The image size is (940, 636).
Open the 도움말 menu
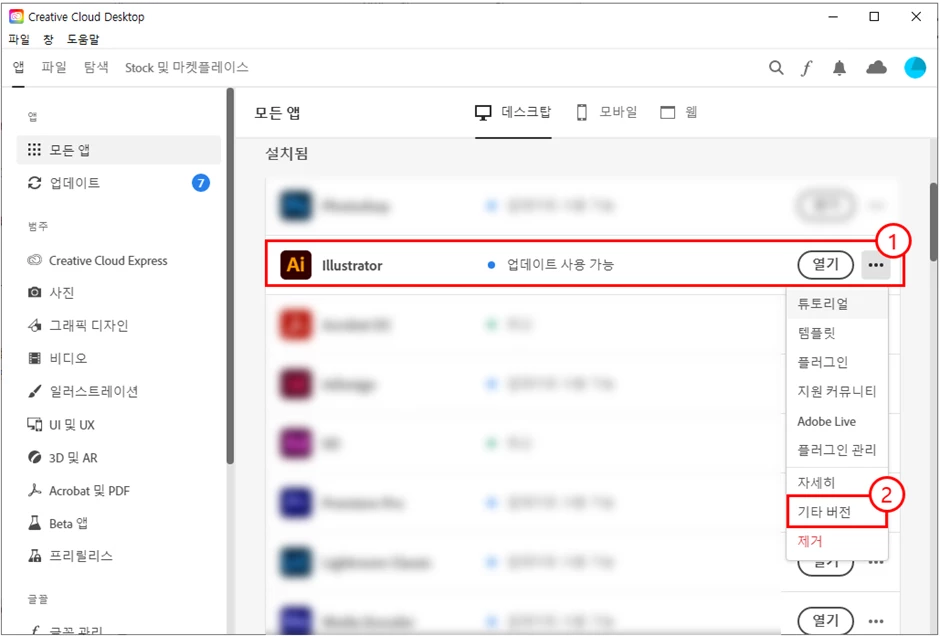(x=83, y=40)
